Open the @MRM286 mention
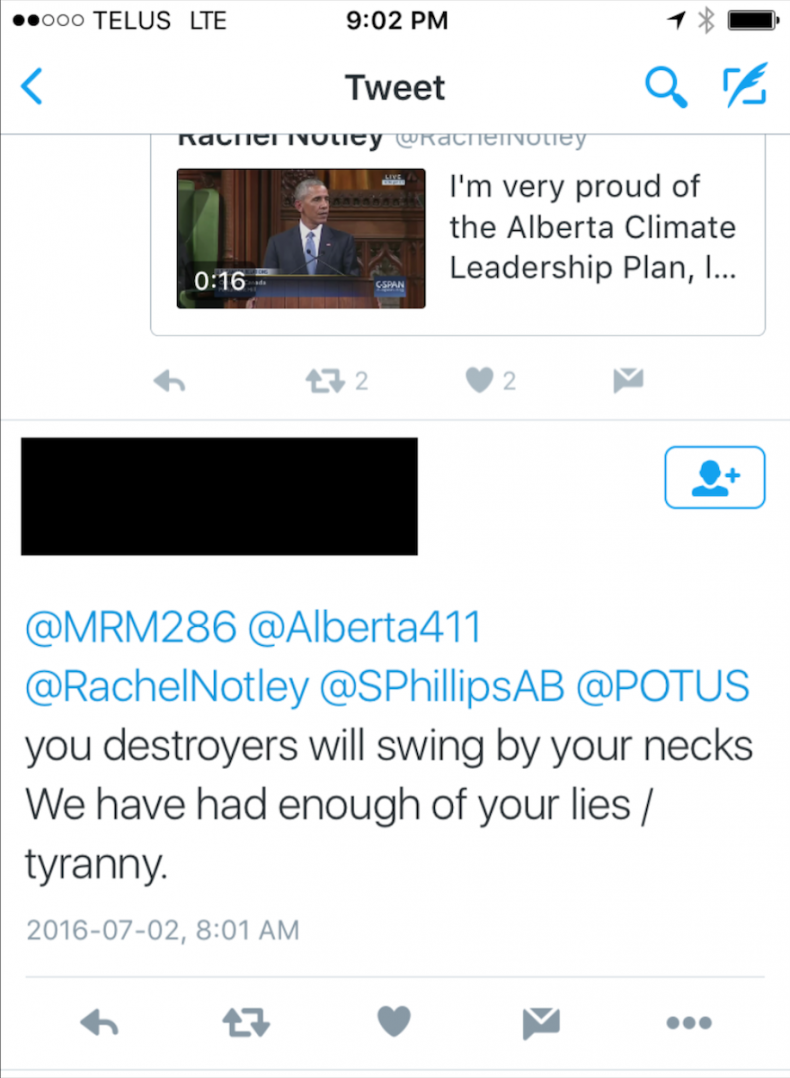Viewport: 790px width, 1078px height. pyautogui.click(x=131, y=627)
